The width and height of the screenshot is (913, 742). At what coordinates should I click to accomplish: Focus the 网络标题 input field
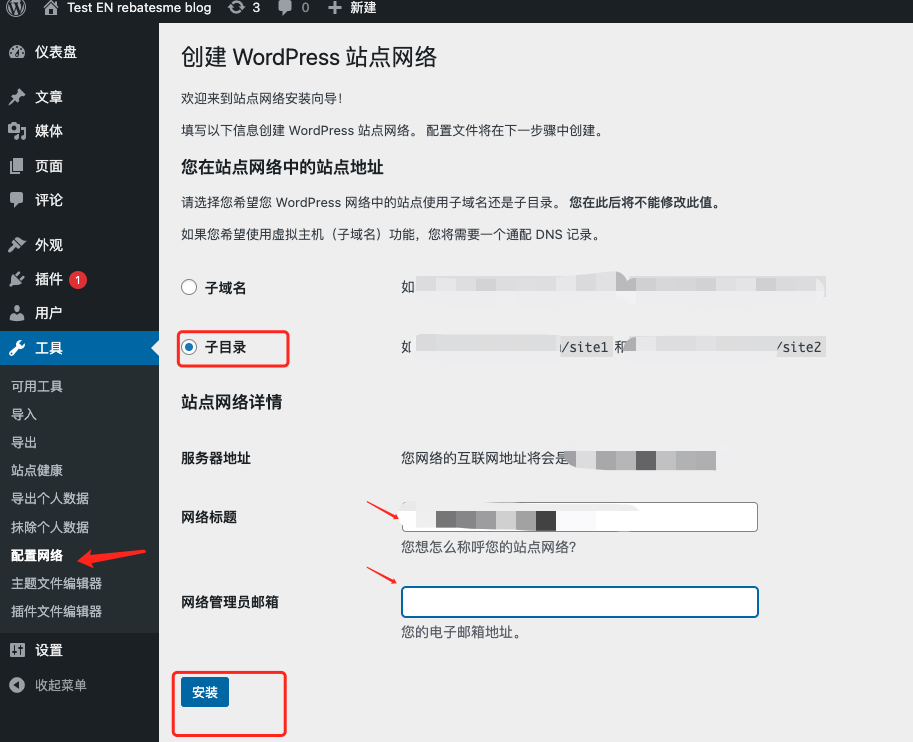[x=579, y=517]
